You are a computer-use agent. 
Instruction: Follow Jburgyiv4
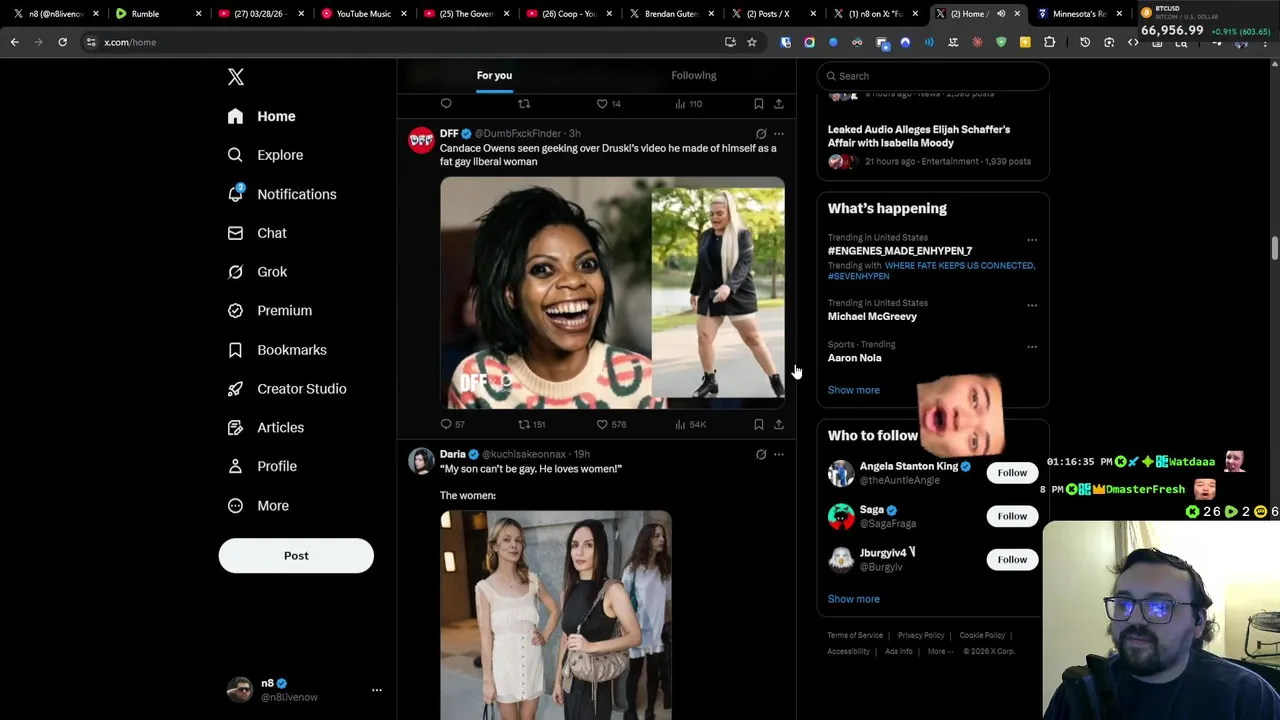(x=1012, y=559)
